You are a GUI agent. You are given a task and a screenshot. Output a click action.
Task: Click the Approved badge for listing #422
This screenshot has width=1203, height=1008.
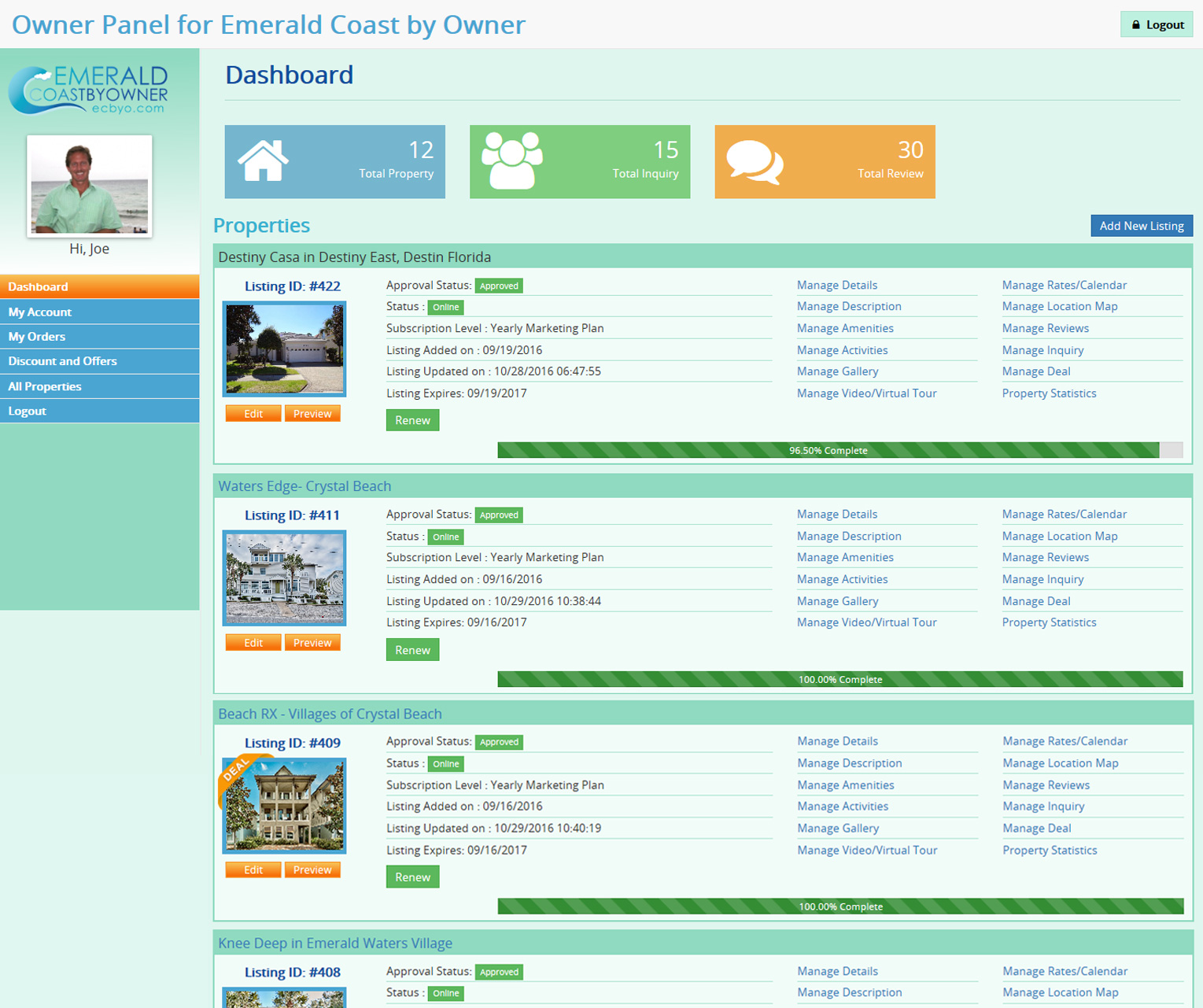point(499,286)
